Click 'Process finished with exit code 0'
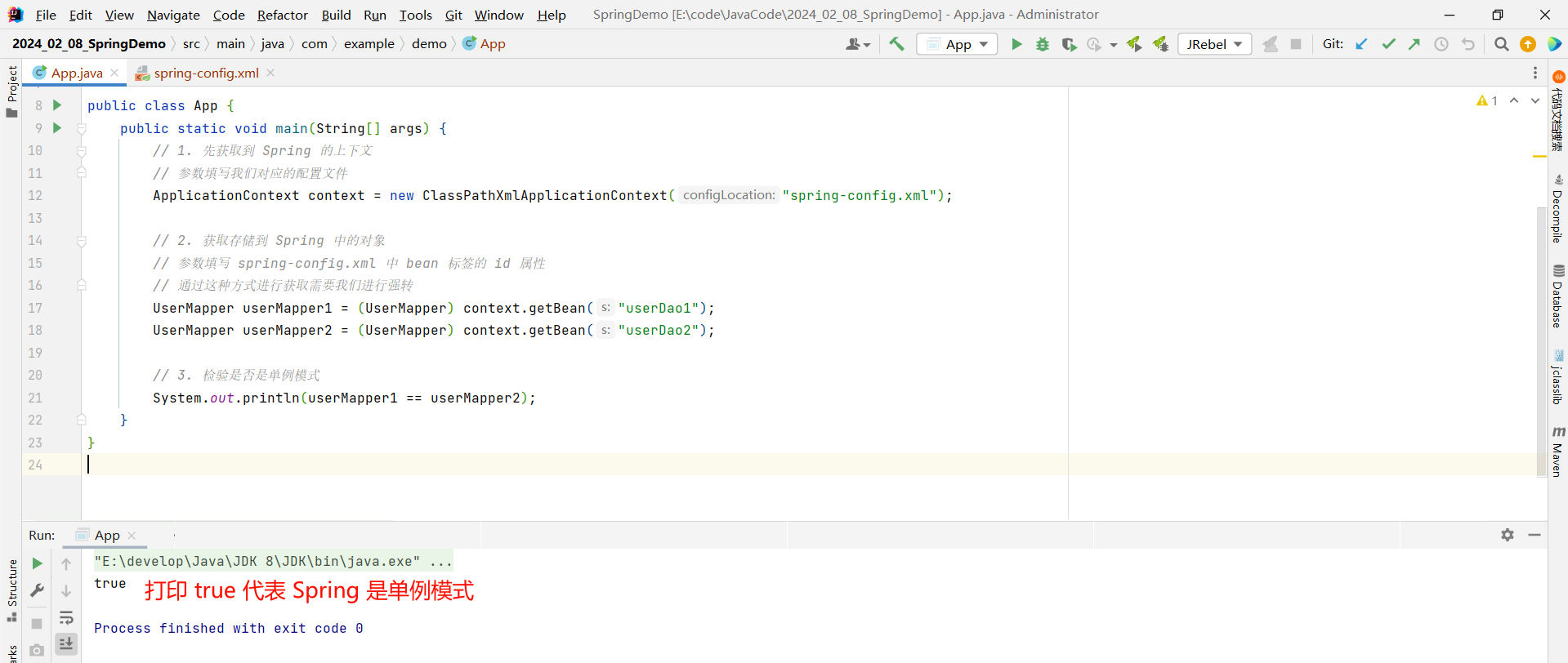The height and width of the screenshot is (663, 1568). [x=229, y=628]
